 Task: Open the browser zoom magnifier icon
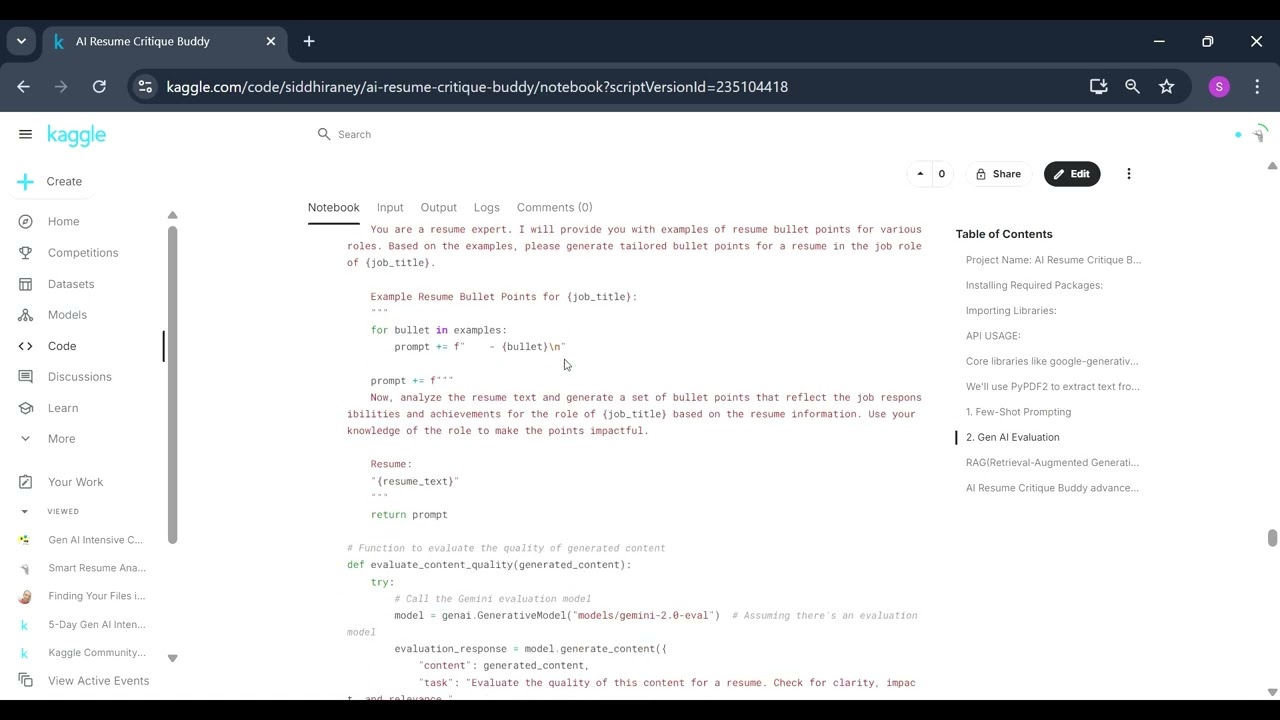[1132, 87]
